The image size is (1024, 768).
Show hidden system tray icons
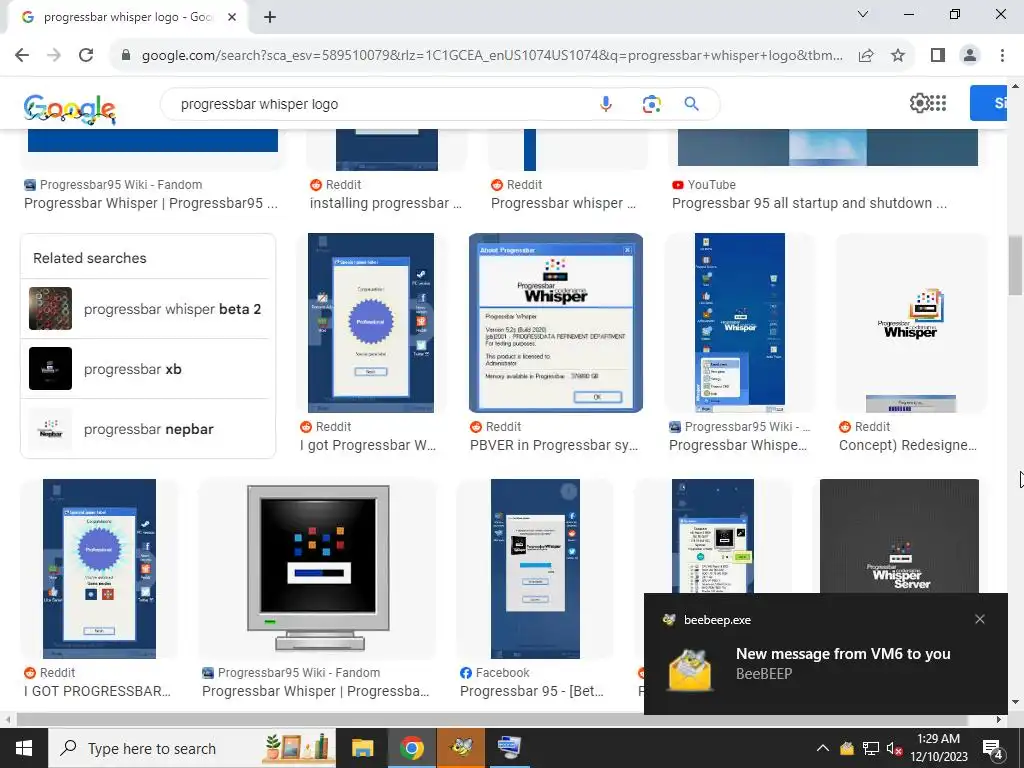tap(822, 748)
